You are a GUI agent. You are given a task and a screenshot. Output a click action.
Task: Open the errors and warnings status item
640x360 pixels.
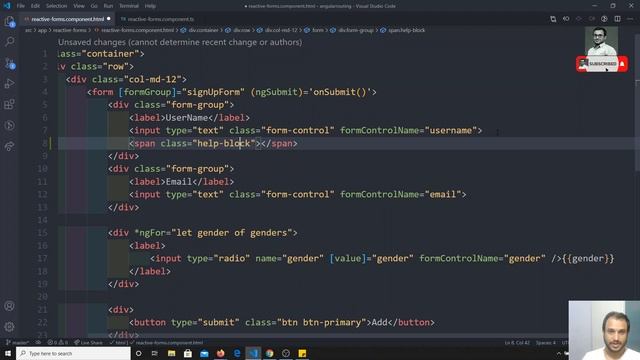pos(58,343)
